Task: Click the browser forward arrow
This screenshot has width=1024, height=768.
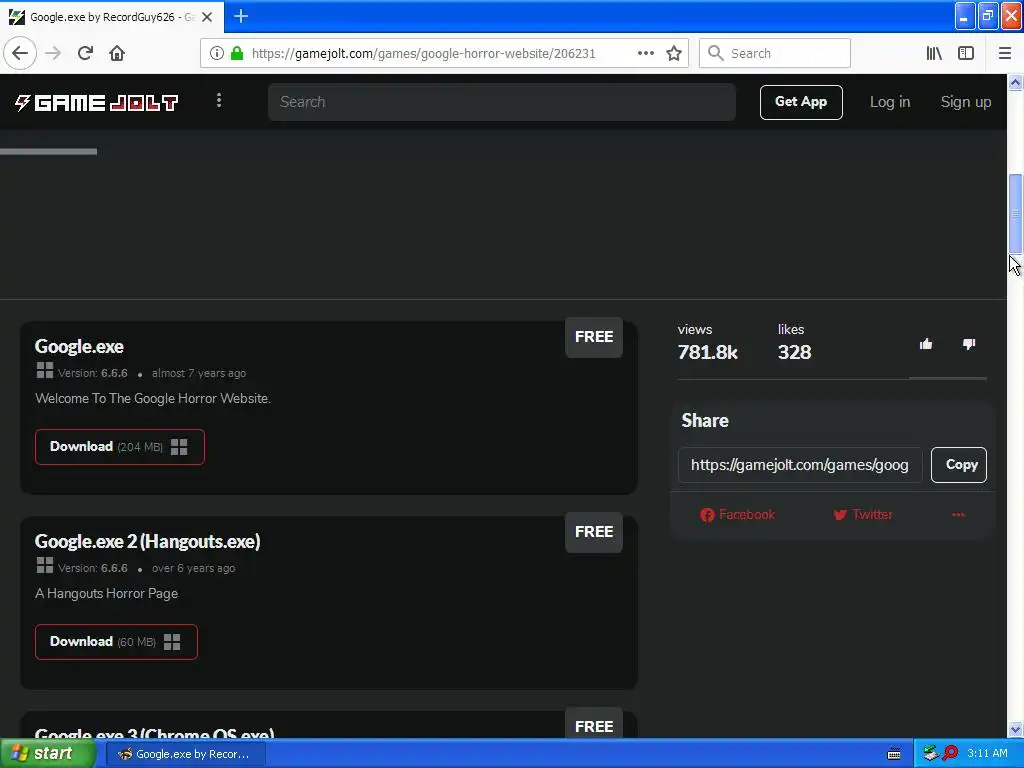Action: pyautogui.click(x=53, y=53)
